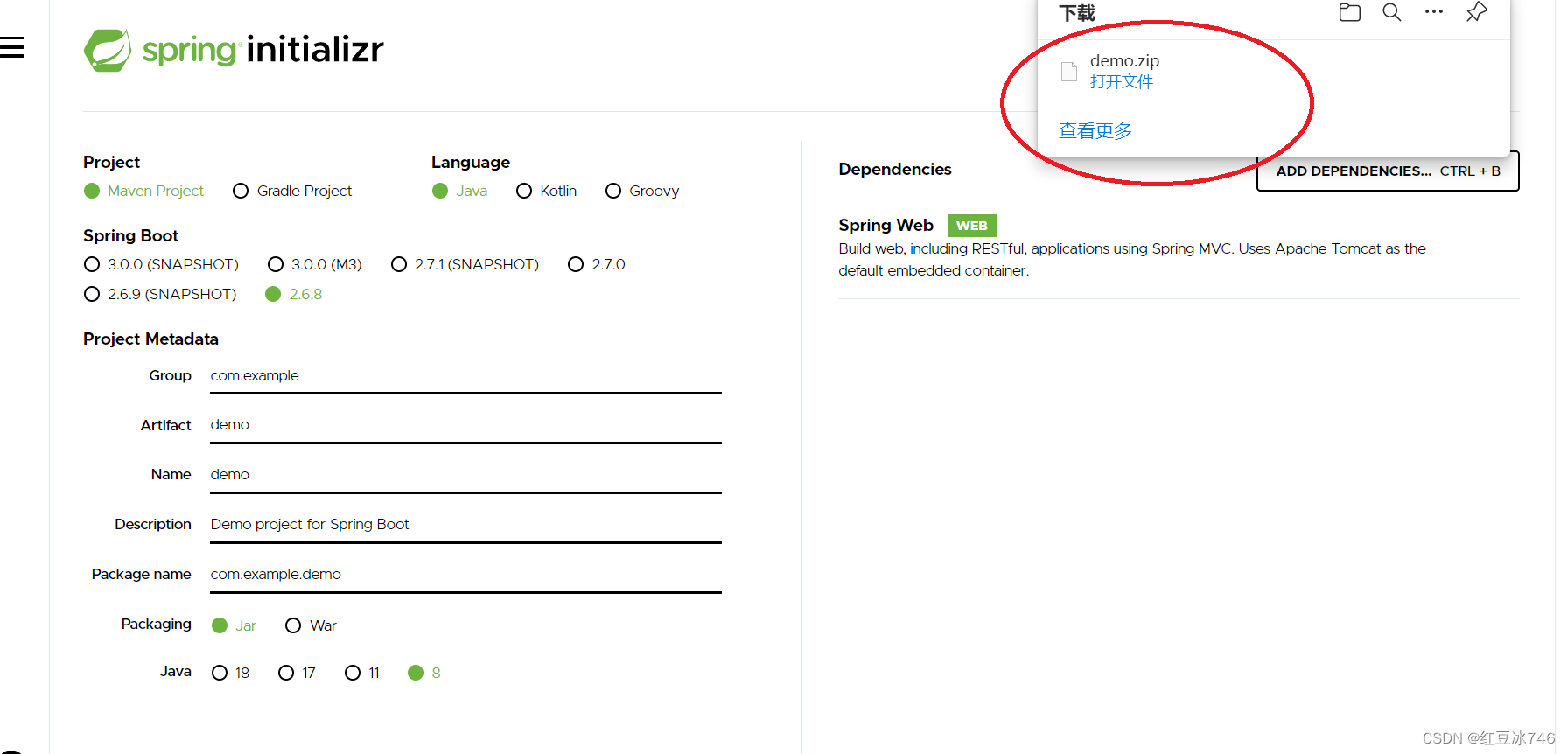Viewport: 1568px width, 754px height.
Task: Select Java version 11
Action: tap(362, 673)
